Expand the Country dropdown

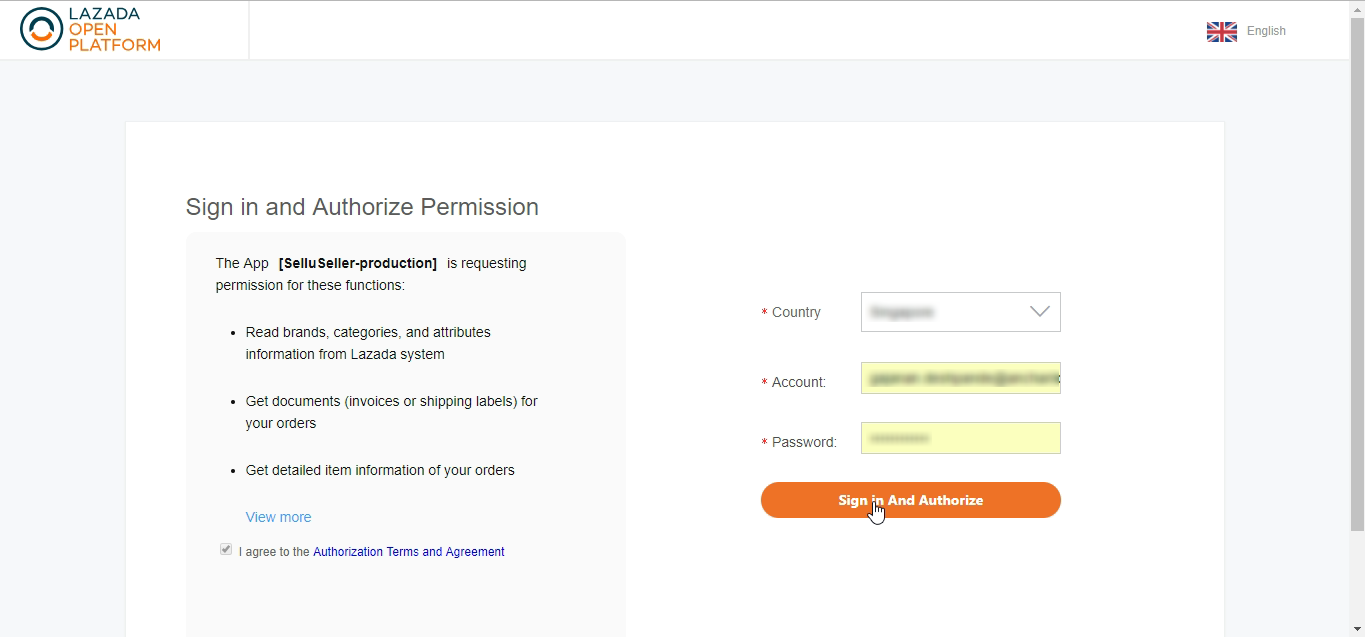click(x=960, y=312)
